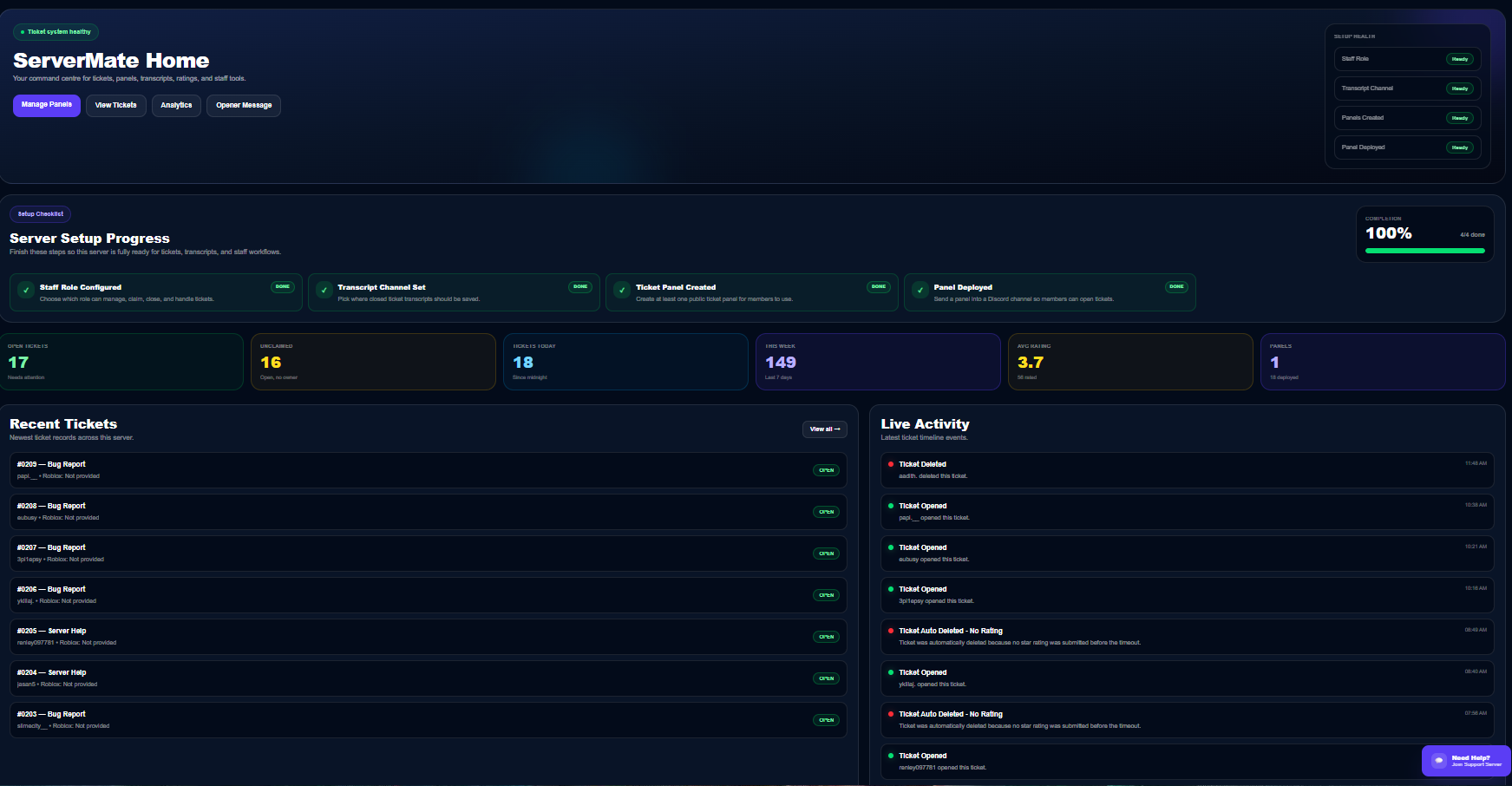The width and height of the screenshot is (1512, 786).
Task: Click the red dot beside Ticket Deleted
Action: [x=890, y=464]
